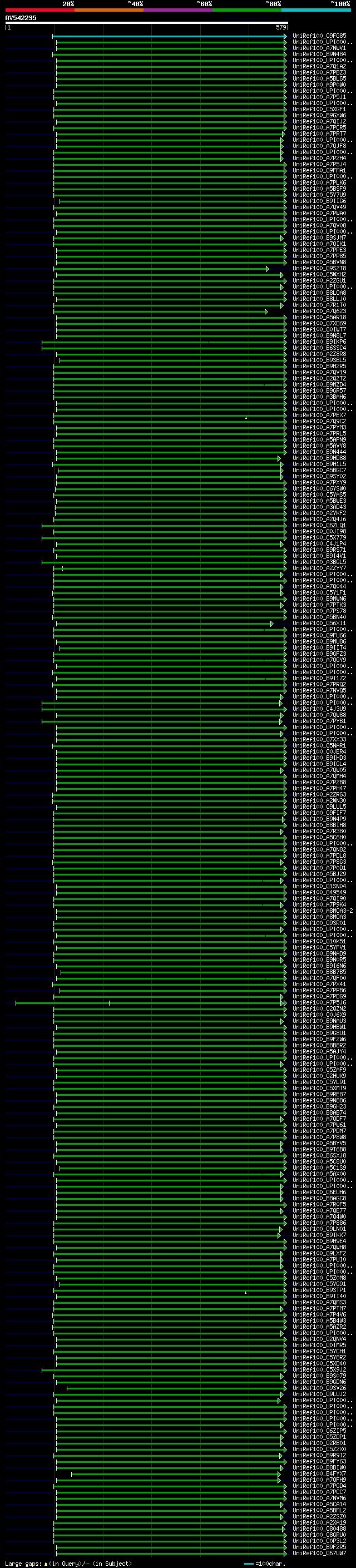Click hit UniRef100_B9GFZ3
This screenshot has width=356, height=1568.
[x=319, y=654]
